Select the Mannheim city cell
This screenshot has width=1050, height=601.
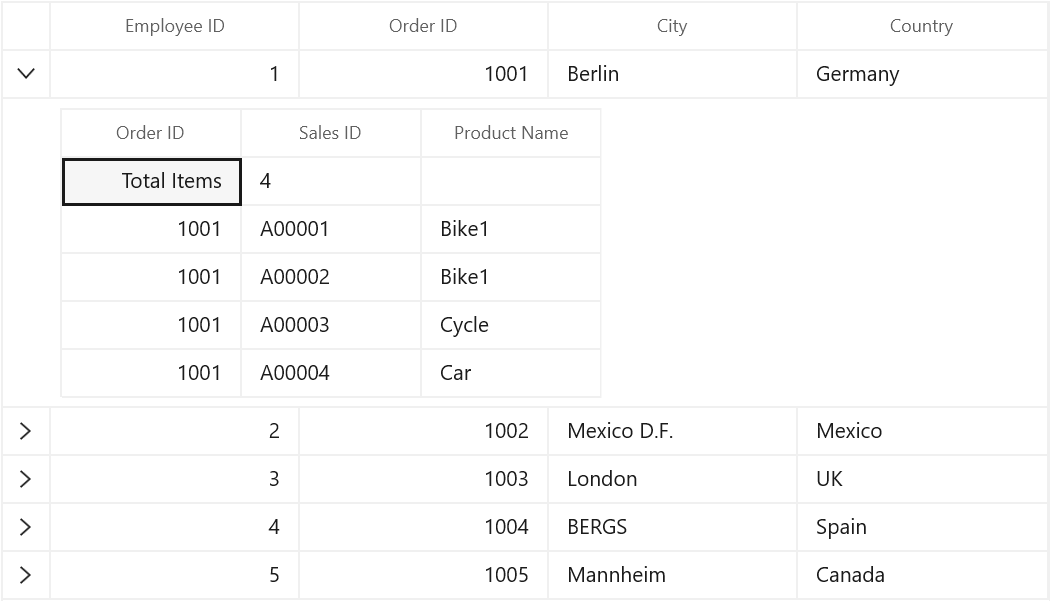coord(672,575)
